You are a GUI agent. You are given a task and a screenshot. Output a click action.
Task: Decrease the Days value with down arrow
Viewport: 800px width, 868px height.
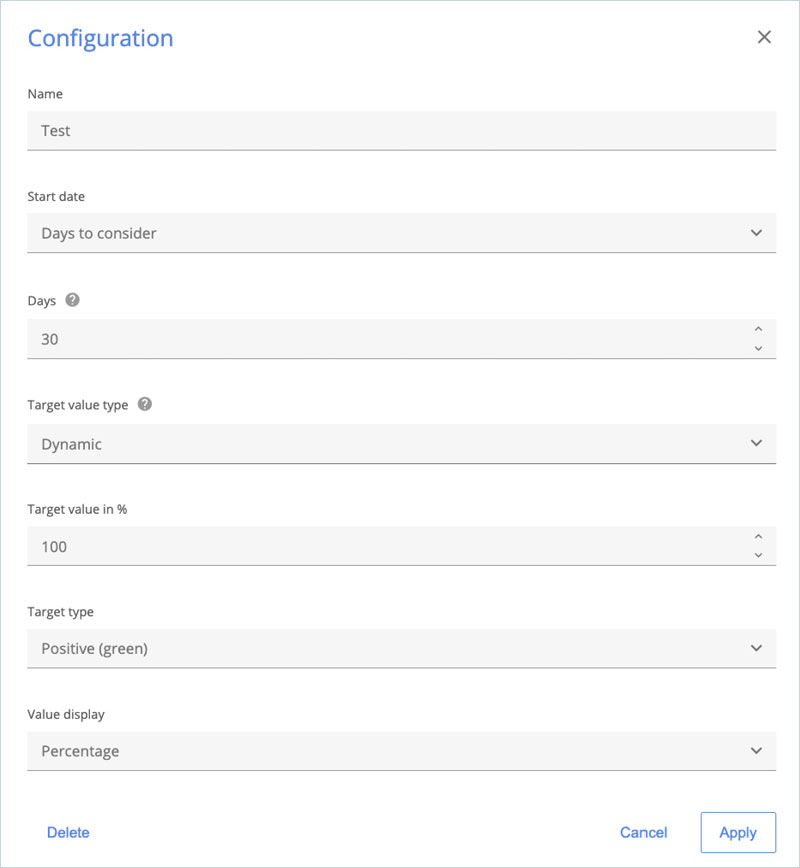point(758,348)
